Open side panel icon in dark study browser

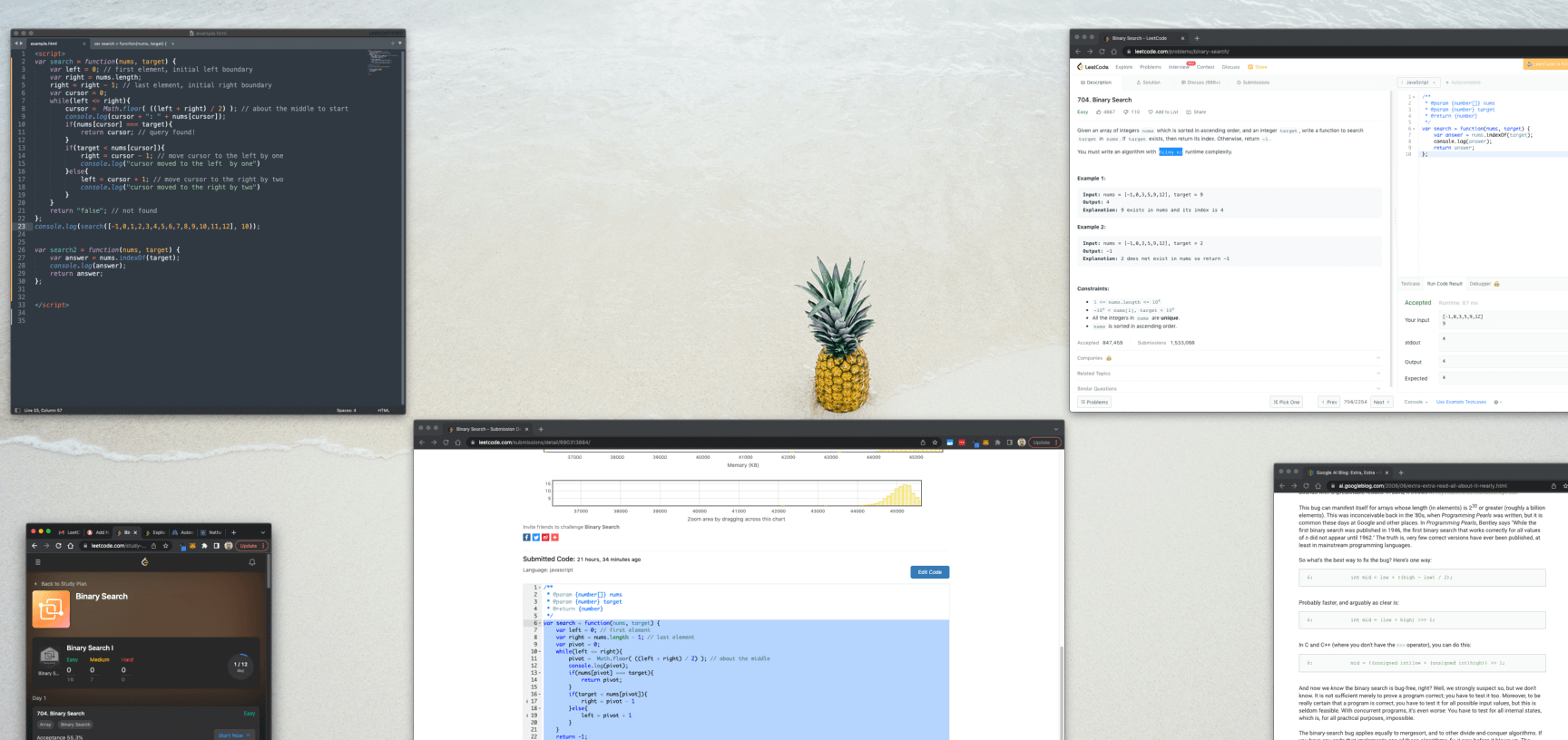pos(216,546)
